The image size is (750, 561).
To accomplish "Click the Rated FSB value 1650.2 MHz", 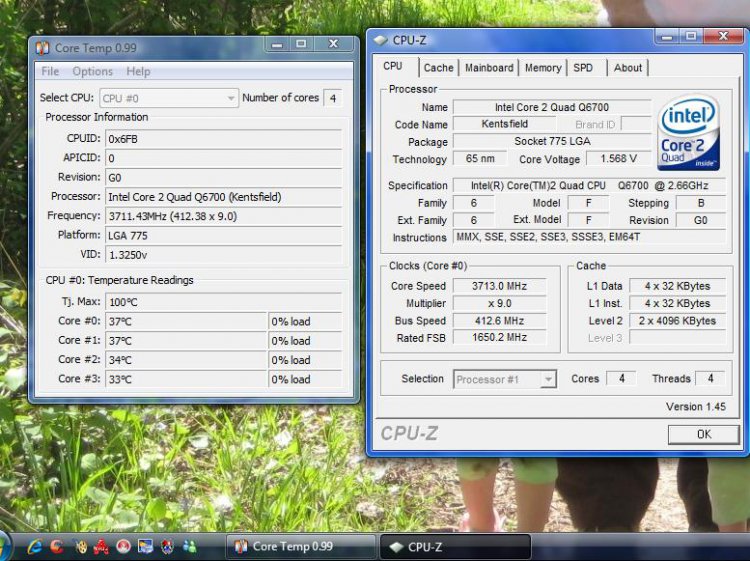I will [499, 338].
